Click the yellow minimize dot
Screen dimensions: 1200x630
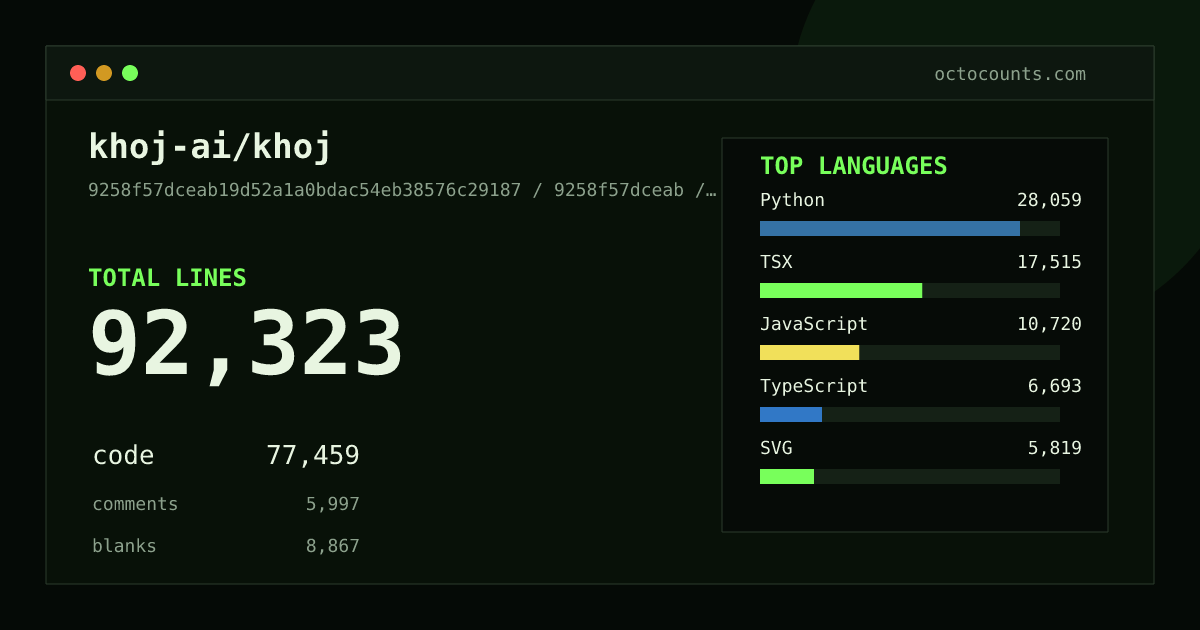click(x=104, y=73)
